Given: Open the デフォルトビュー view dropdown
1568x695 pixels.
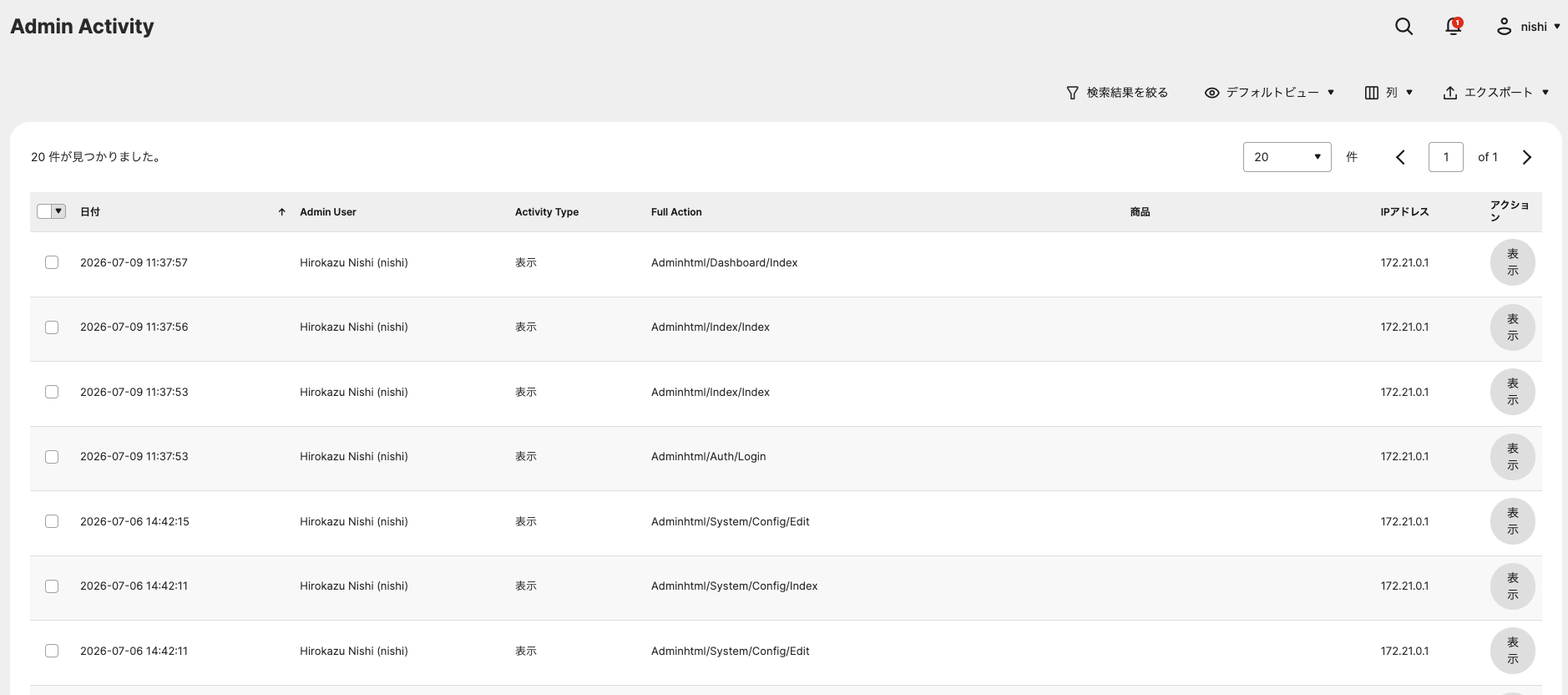Looking at the screenshot, I should (x=1269, y=93).
